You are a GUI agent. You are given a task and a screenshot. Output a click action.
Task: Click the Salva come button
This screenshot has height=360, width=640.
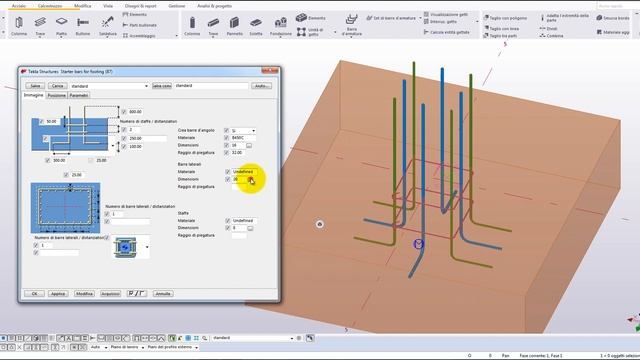coord(162,86)
